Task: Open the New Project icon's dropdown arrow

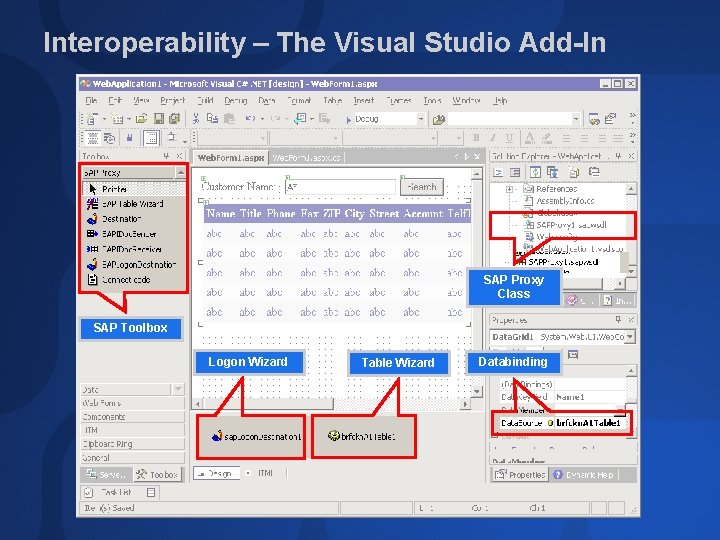Action: (104, 119)
